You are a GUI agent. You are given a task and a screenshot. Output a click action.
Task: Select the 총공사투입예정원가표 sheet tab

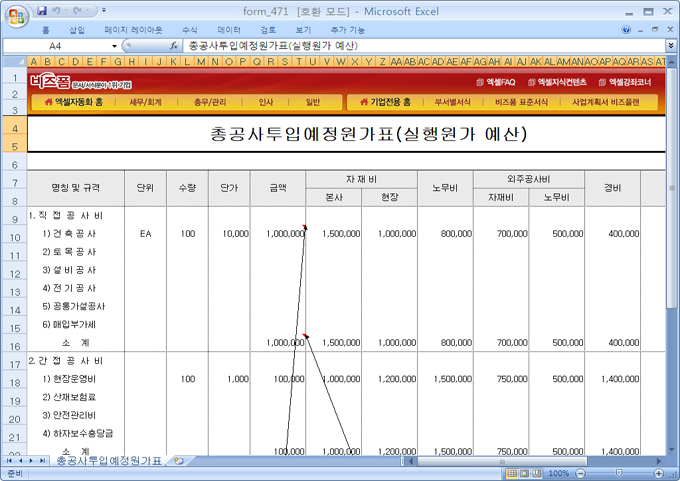[108, 461]
